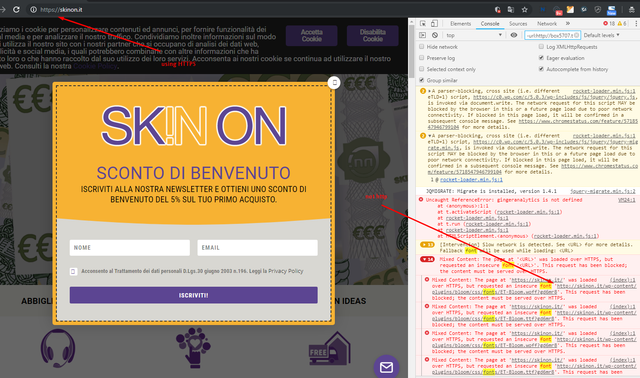
Task: Click the site info icon beside URL
Action: 33,9
